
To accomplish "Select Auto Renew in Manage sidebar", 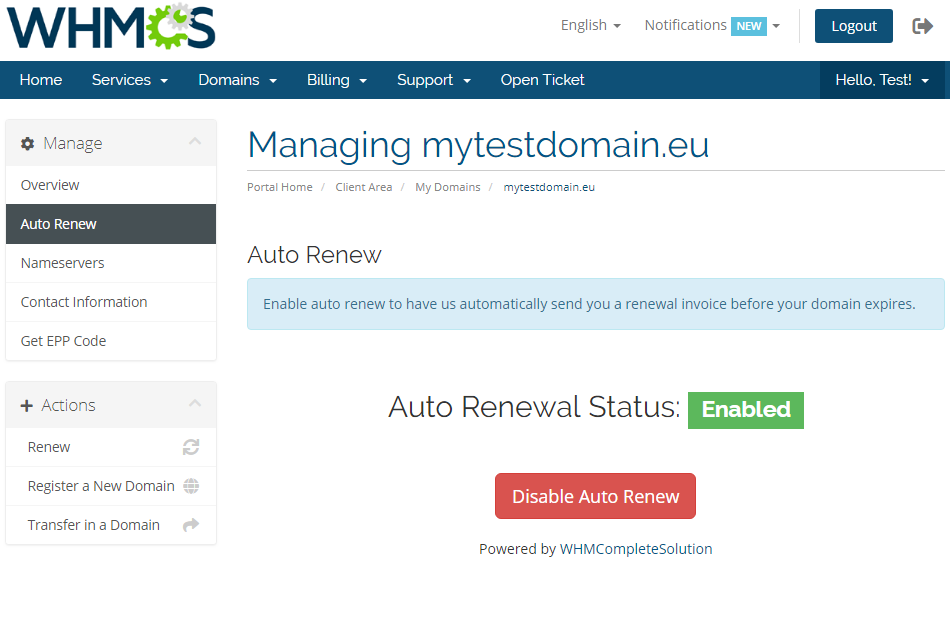I will [x=111, y=224].
